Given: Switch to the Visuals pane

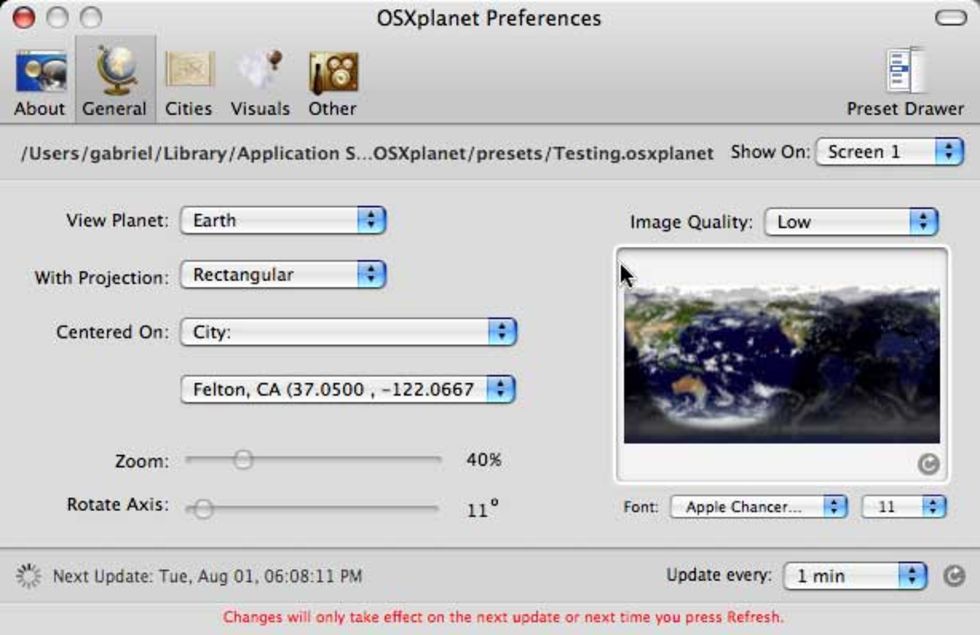Looking at the screenshot, I should [x=260, y=84].
